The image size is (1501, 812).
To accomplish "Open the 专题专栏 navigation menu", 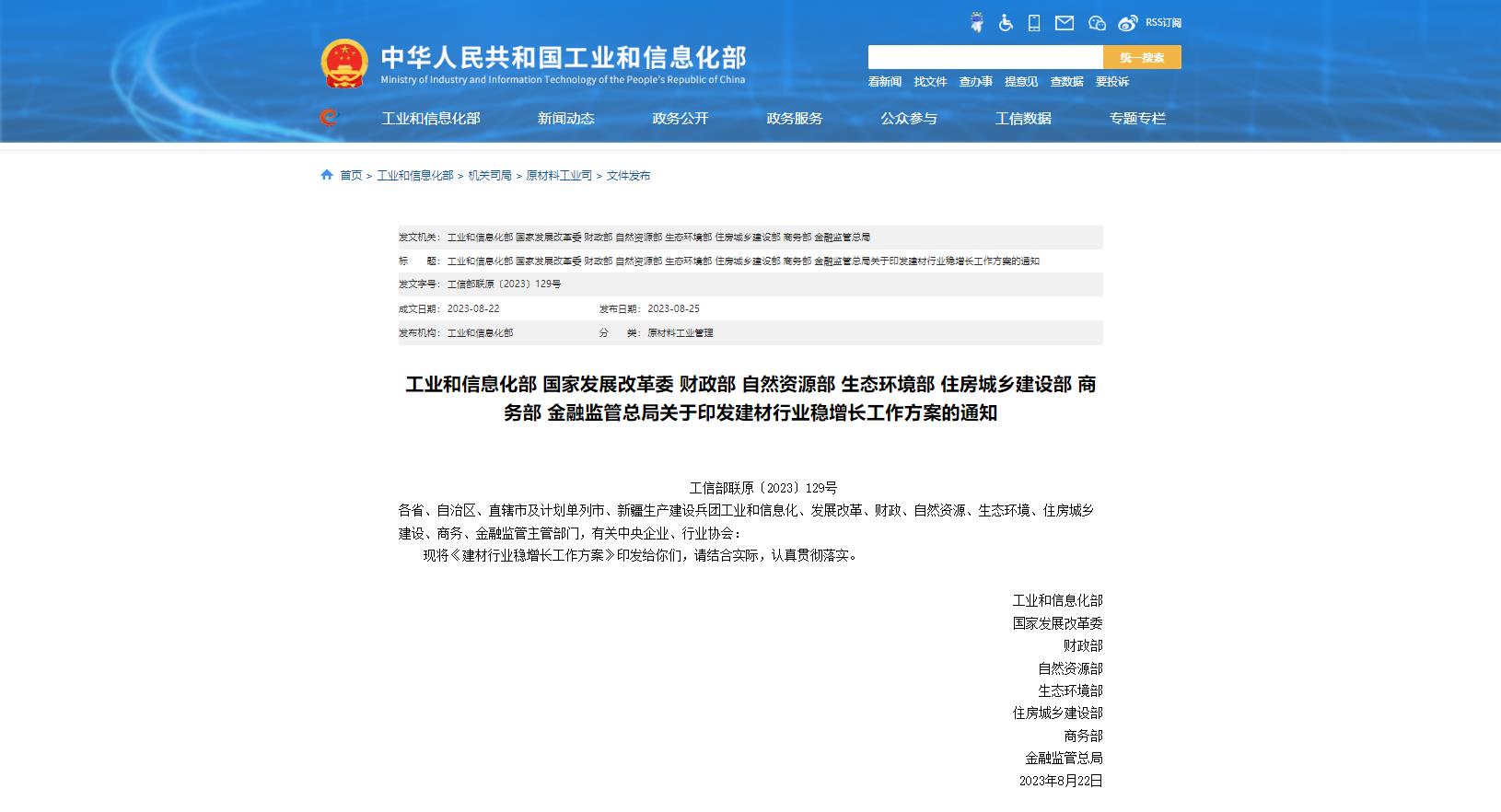I will point(1137,119).
